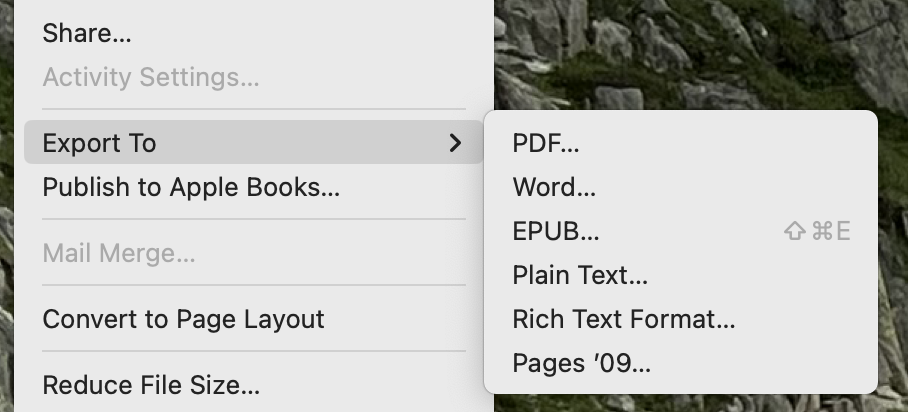Export the document to PDF…
Viewport: 908px width, 412px height.
tap(681, 143)
